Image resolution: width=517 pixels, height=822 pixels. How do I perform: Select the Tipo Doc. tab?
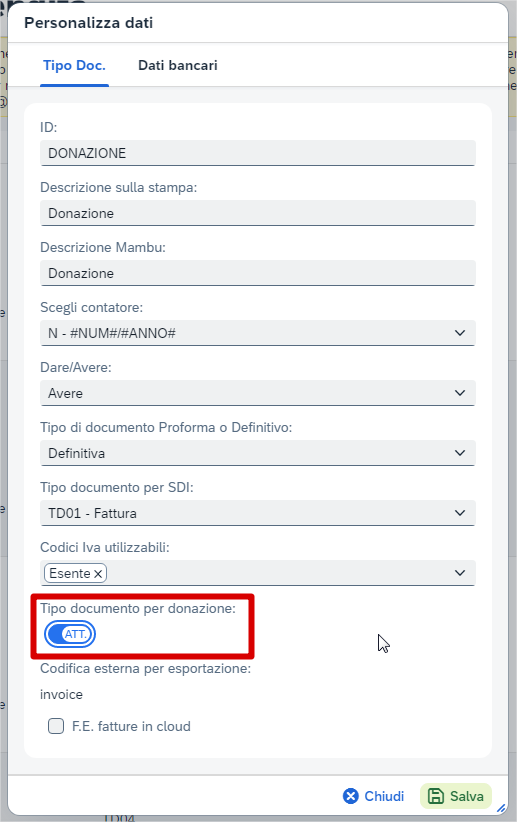tap(74, 65)
